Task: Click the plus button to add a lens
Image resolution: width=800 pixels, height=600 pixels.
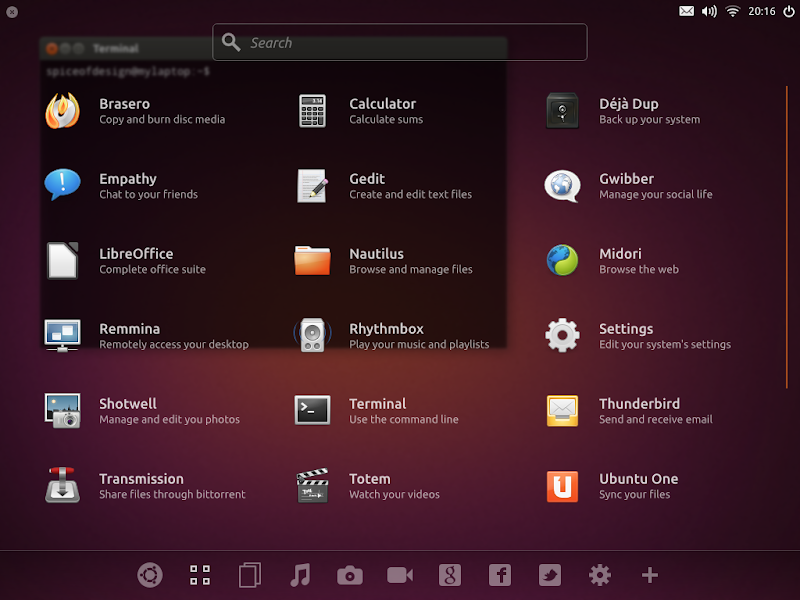Action: (649, 575)
